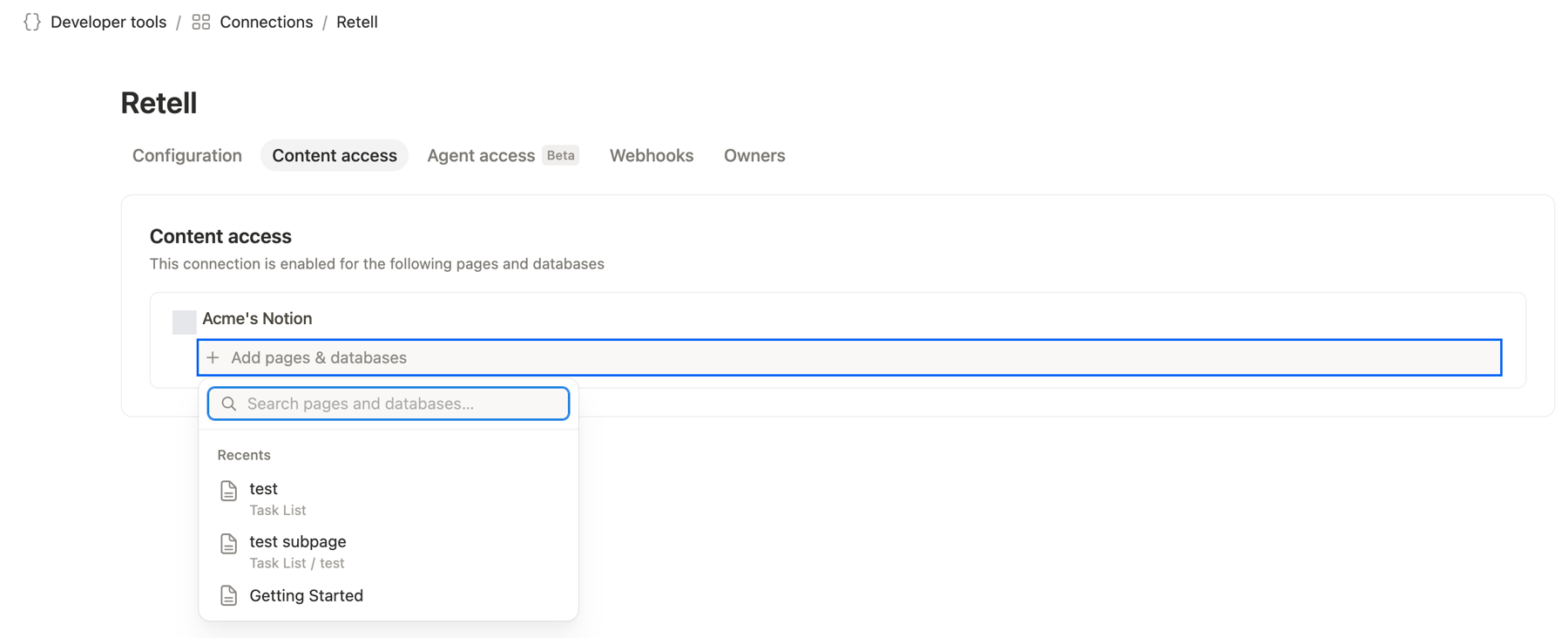1568x638 pixels.
Task: Click the Developer tools curly braces icon
Action: click(x=32, y=22)
